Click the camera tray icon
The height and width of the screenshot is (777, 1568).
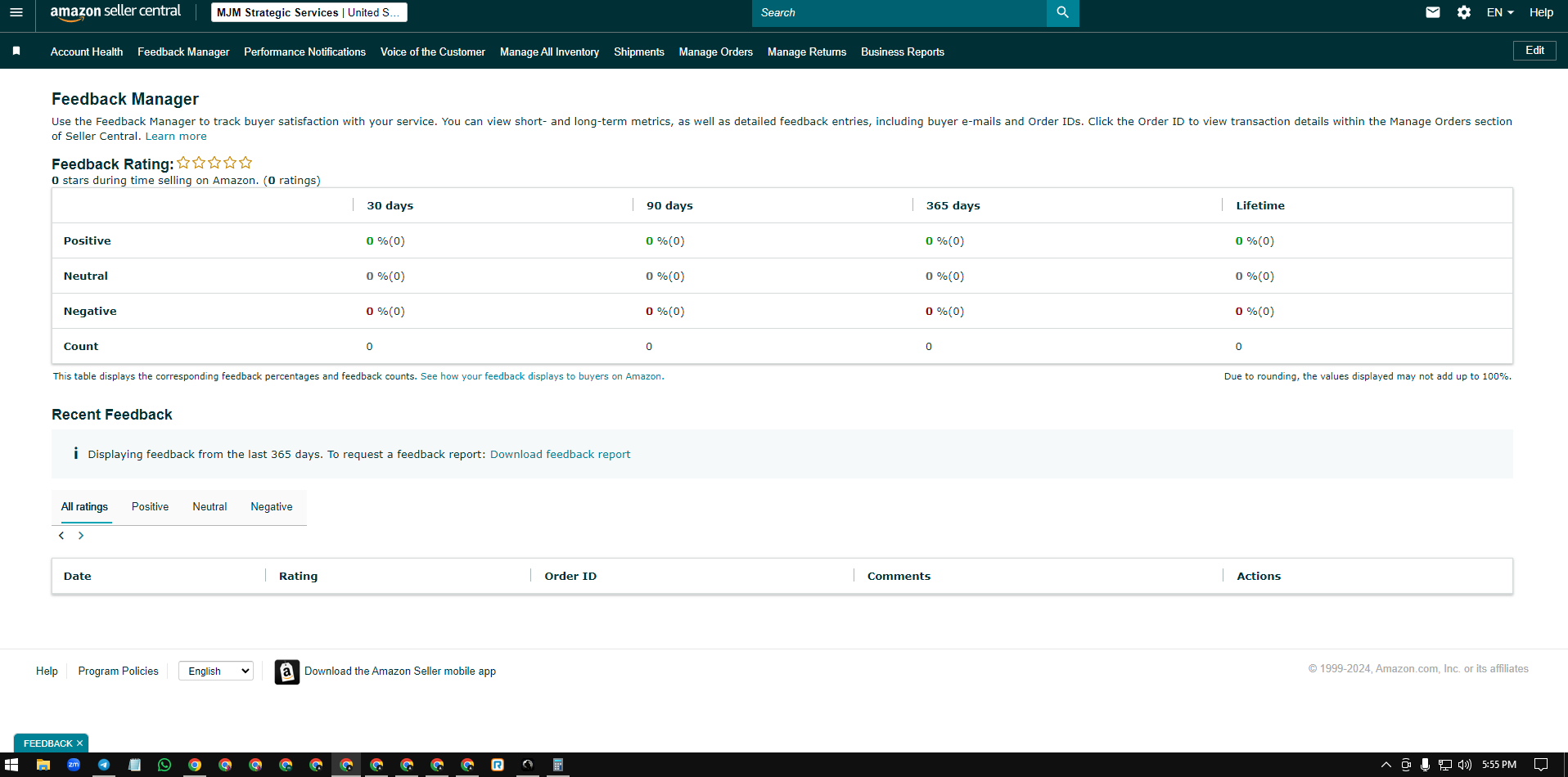point(1406,765)
